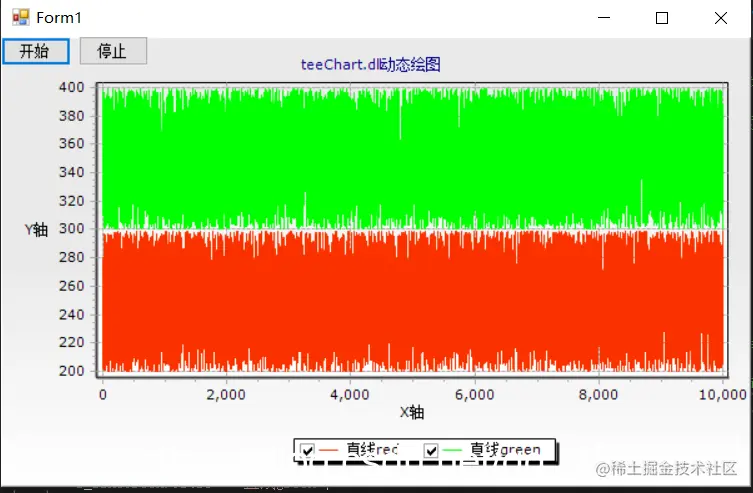
Task: Click the 340 Y-axis value
Action: tap(72, 172)
